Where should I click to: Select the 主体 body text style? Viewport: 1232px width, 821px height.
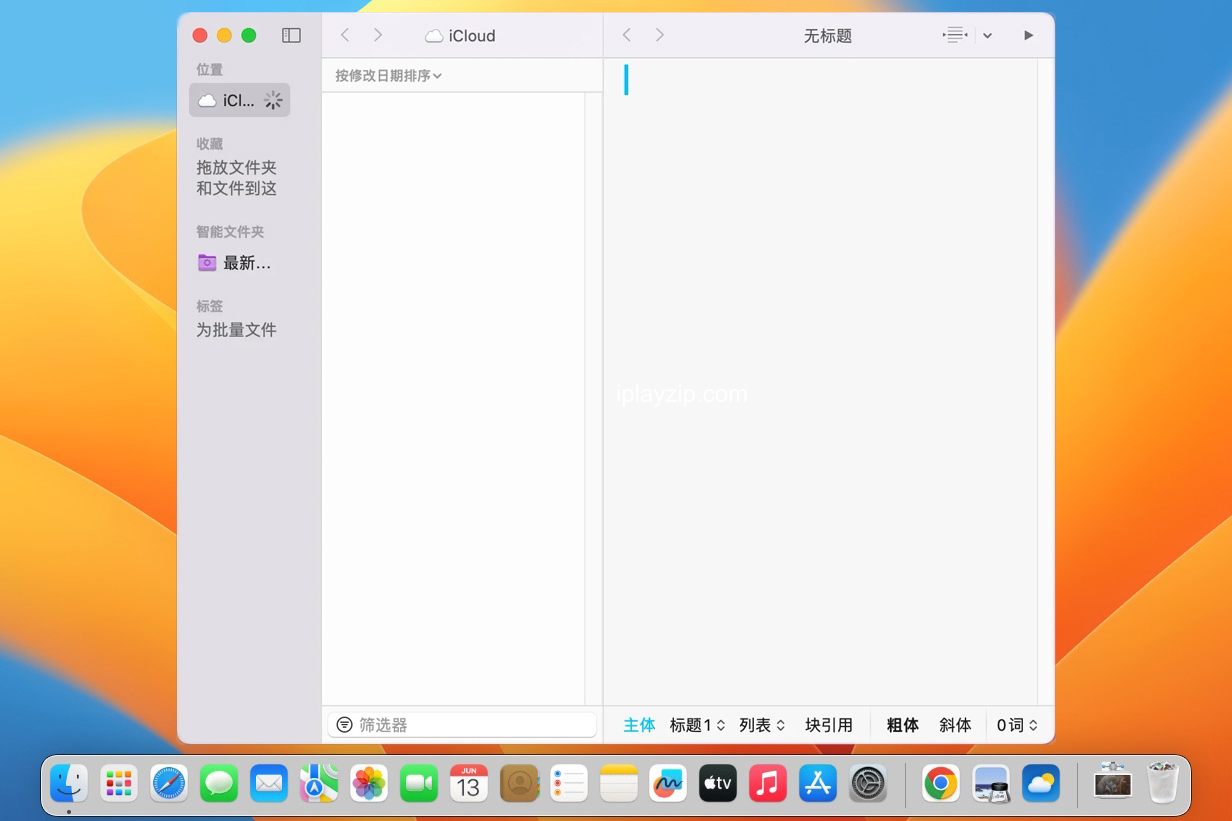pyautogui.click(x=639, y=725)
